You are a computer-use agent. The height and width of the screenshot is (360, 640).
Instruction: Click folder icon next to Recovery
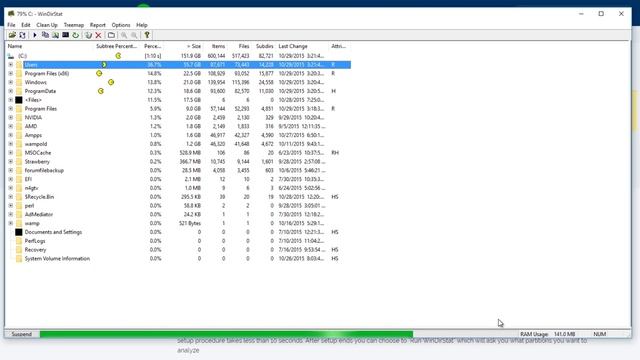pyautogui.click(x=19, y=250)
